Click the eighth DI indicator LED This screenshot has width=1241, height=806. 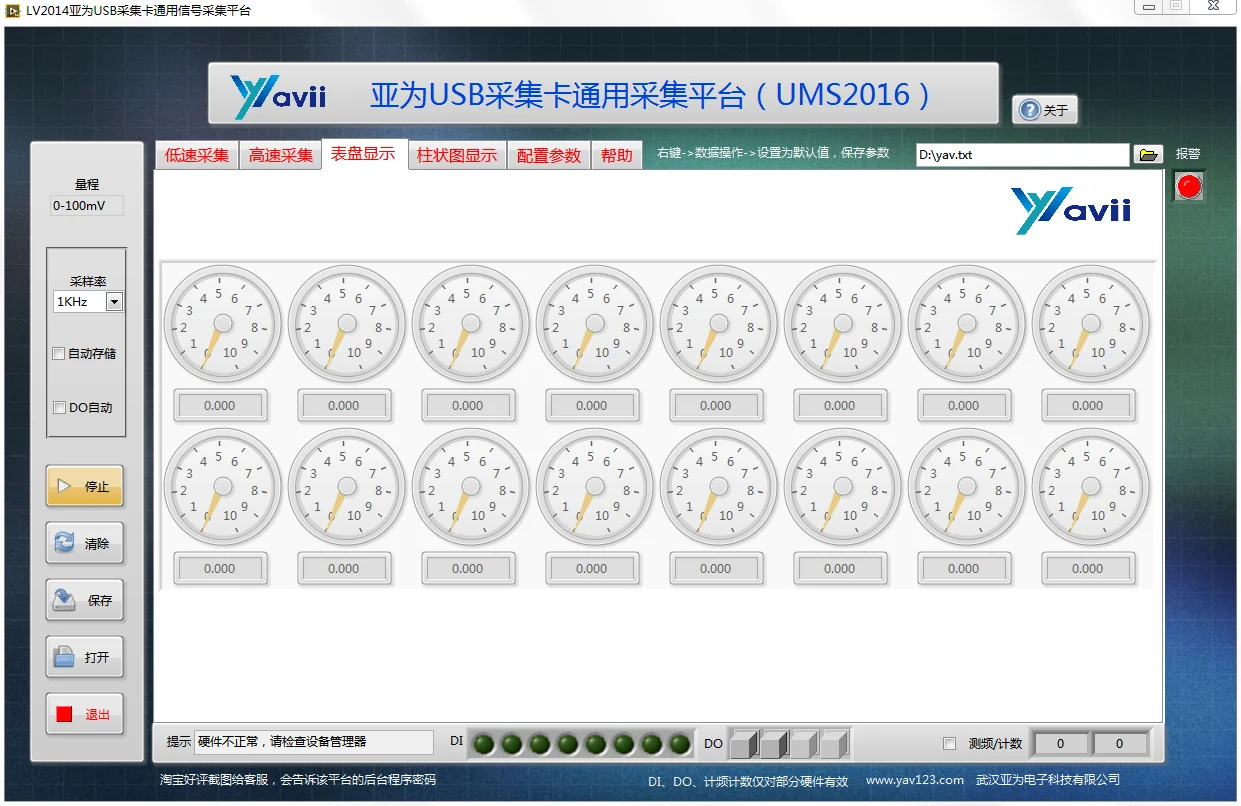(x=680, y=744)
